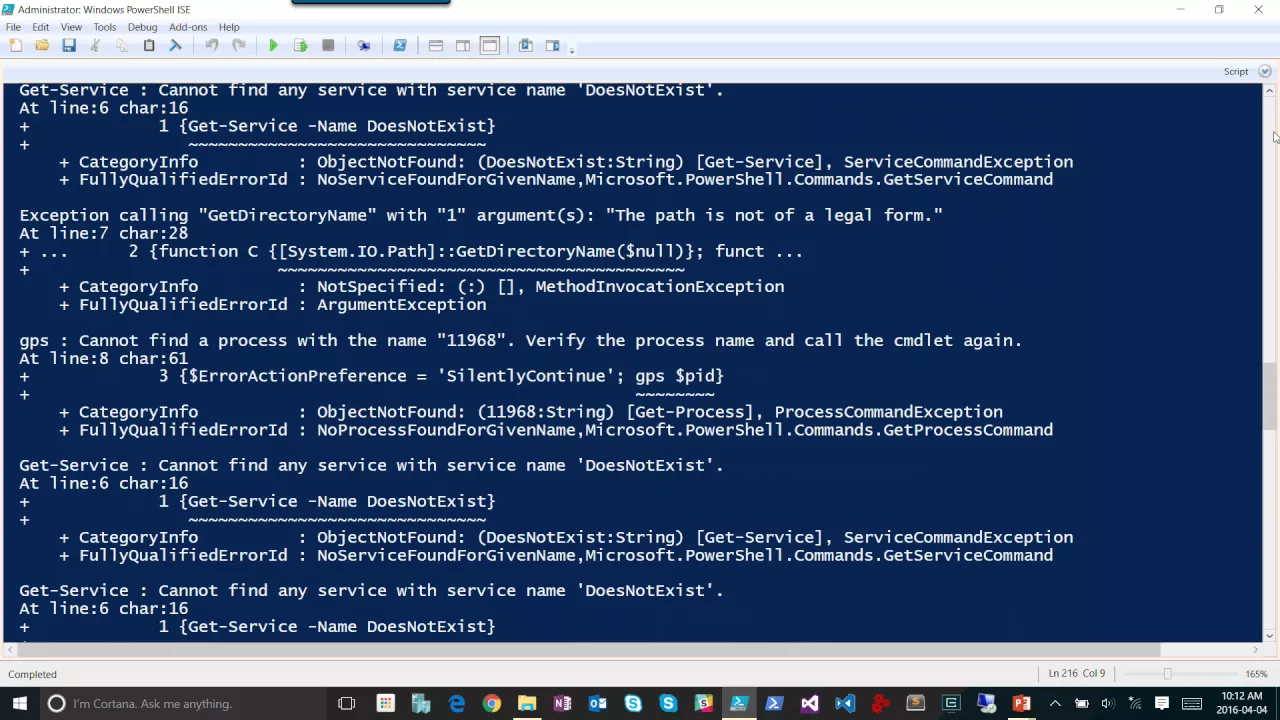This screenshot has height=720, width=1280.
Task: Click the Script label
Action: [x=1236, y=71]
